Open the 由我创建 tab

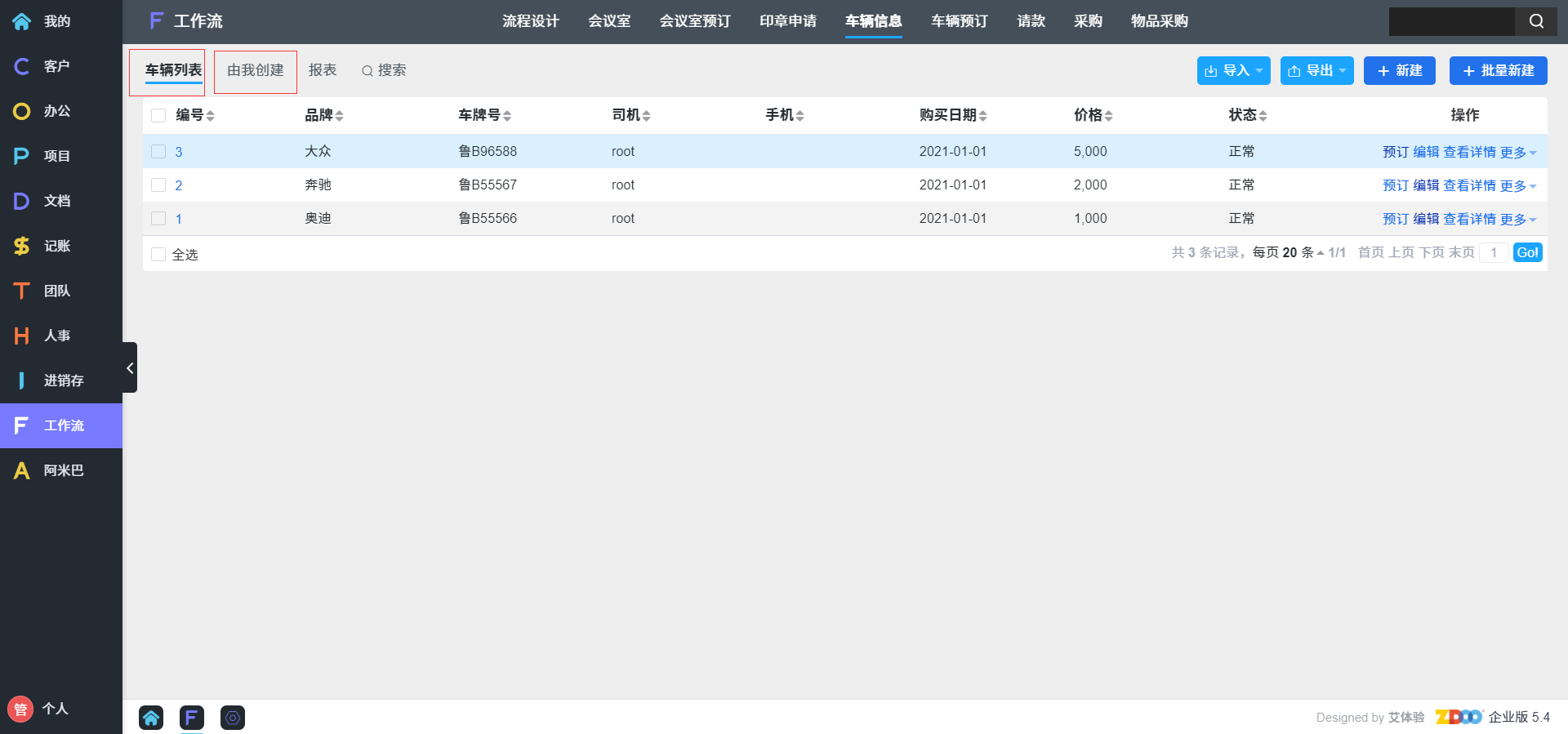pos(256,71)
